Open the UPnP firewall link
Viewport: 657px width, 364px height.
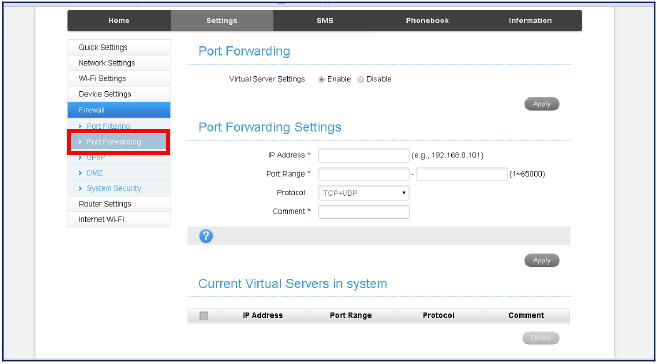tap(96, 158)
